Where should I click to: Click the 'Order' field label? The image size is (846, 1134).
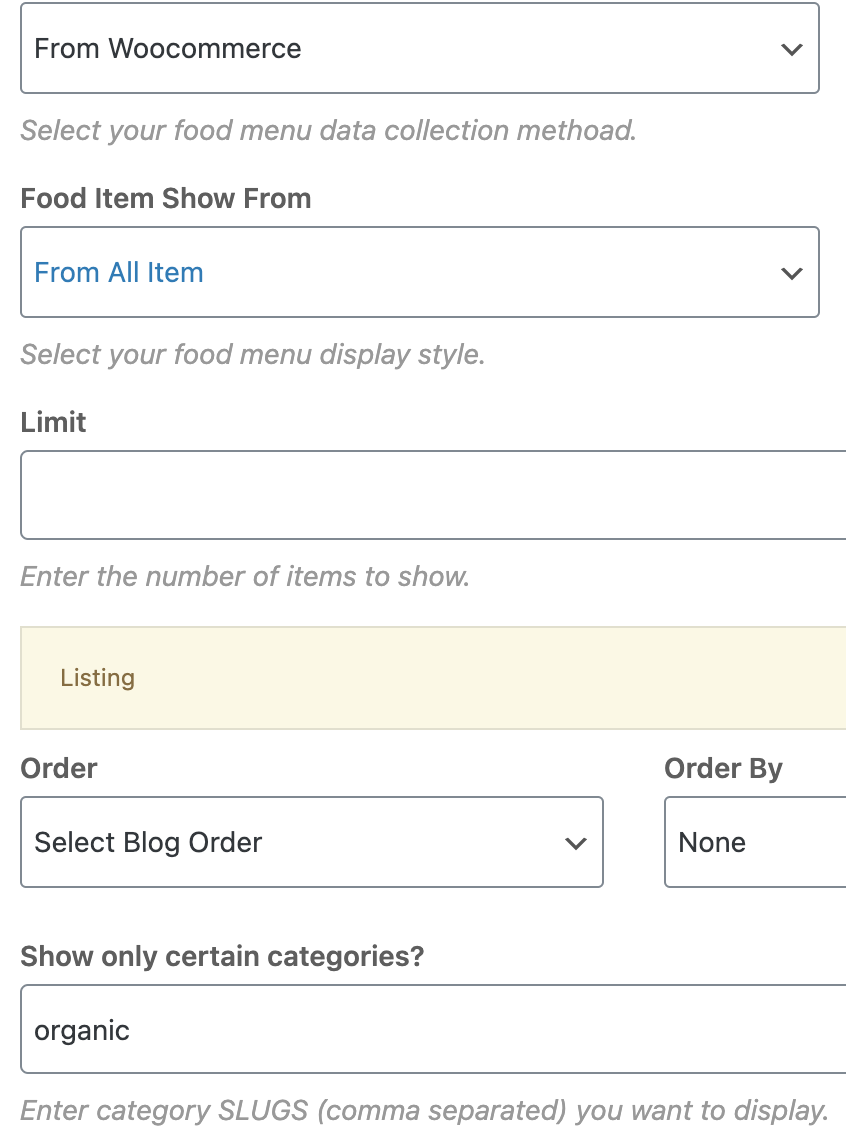59,768
